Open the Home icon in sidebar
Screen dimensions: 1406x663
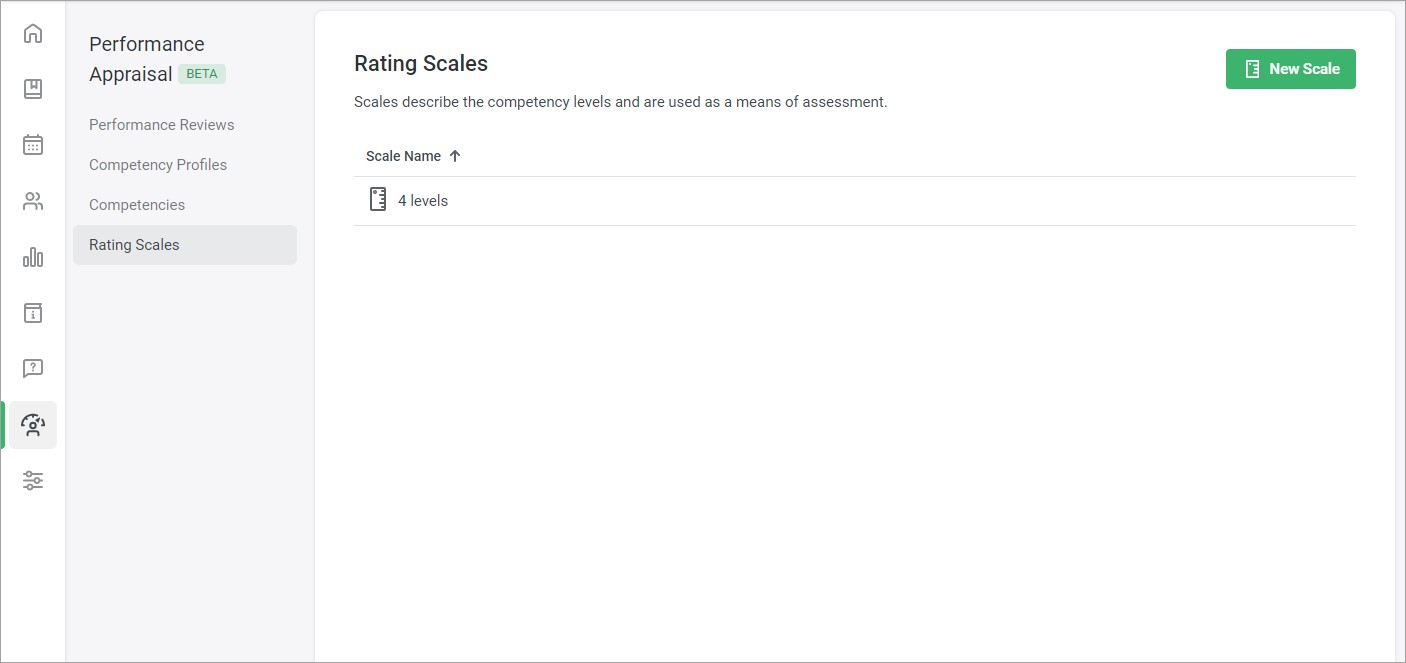coord(33,34)
